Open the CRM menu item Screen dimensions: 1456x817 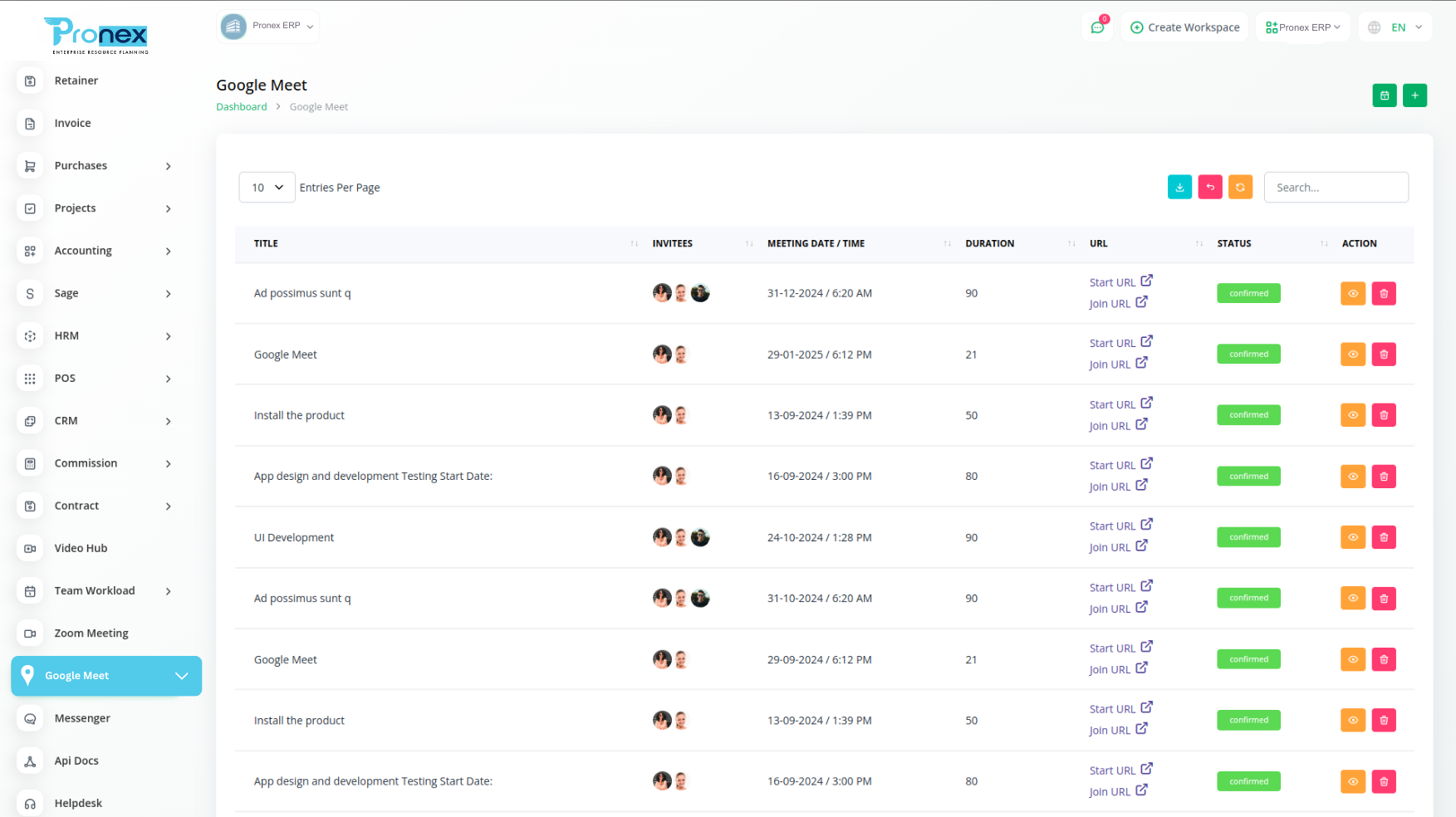tap(97, 421)
